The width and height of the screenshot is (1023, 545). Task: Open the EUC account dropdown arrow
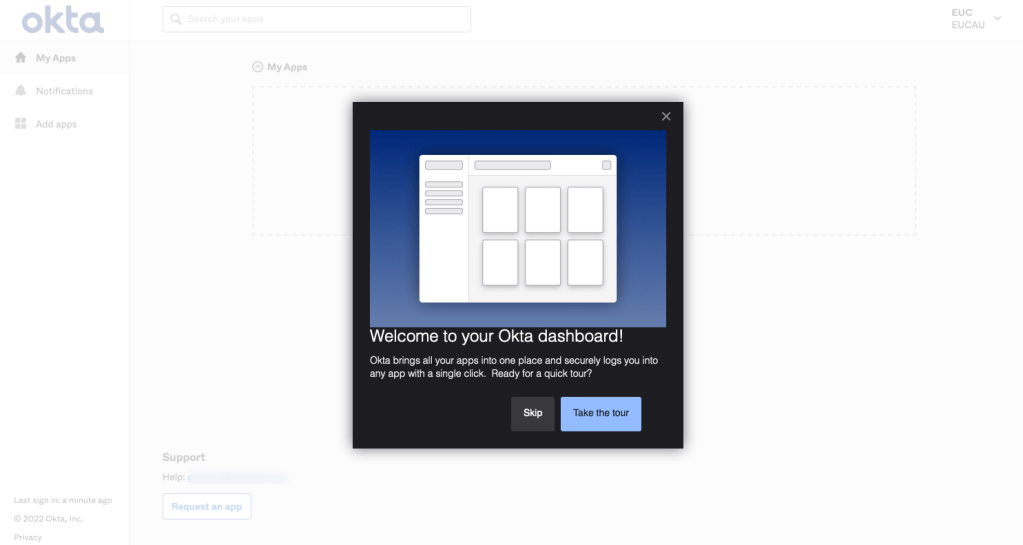[997, 18]
